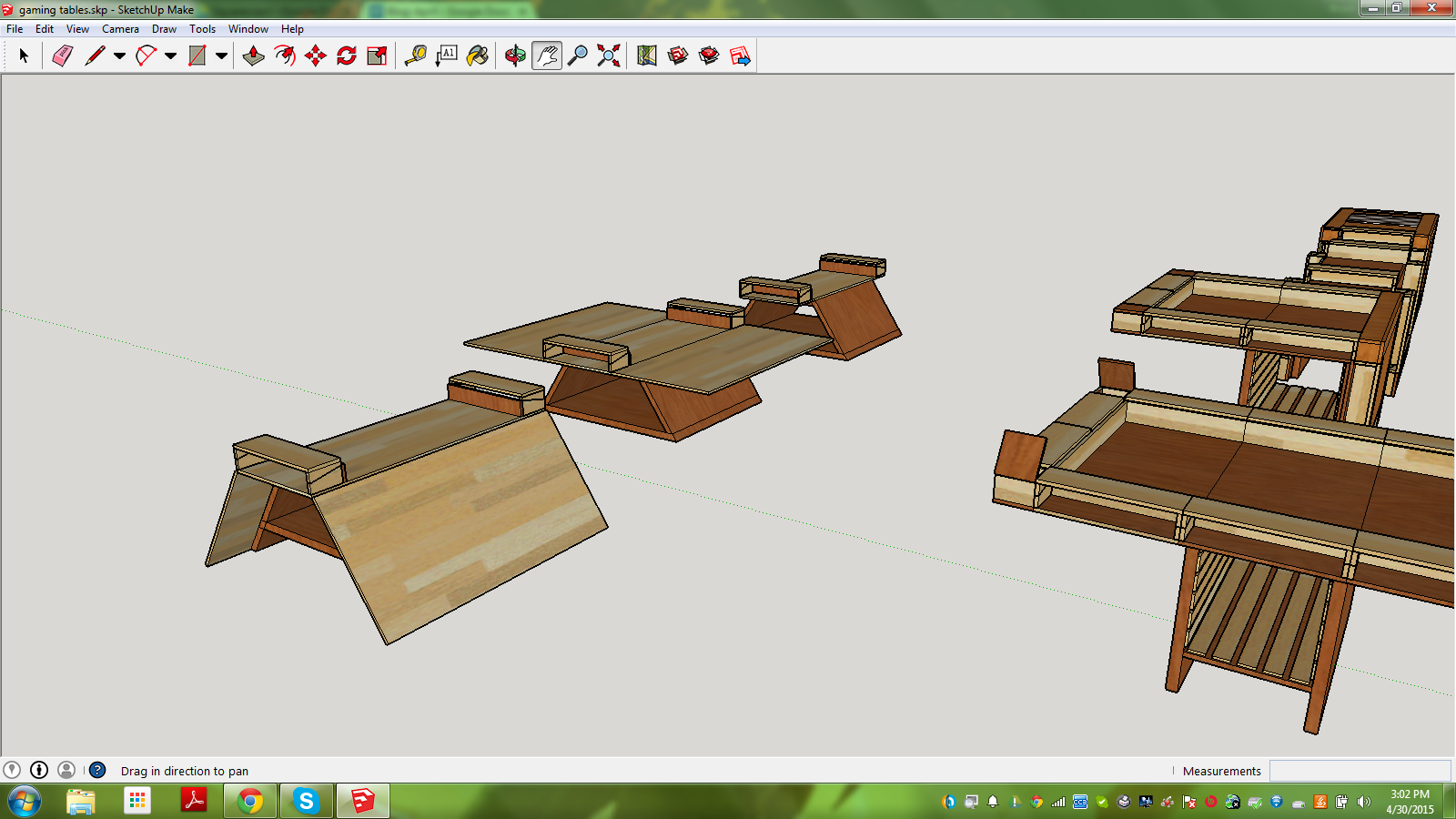Expand the line tool dropdown arrow

119,56
